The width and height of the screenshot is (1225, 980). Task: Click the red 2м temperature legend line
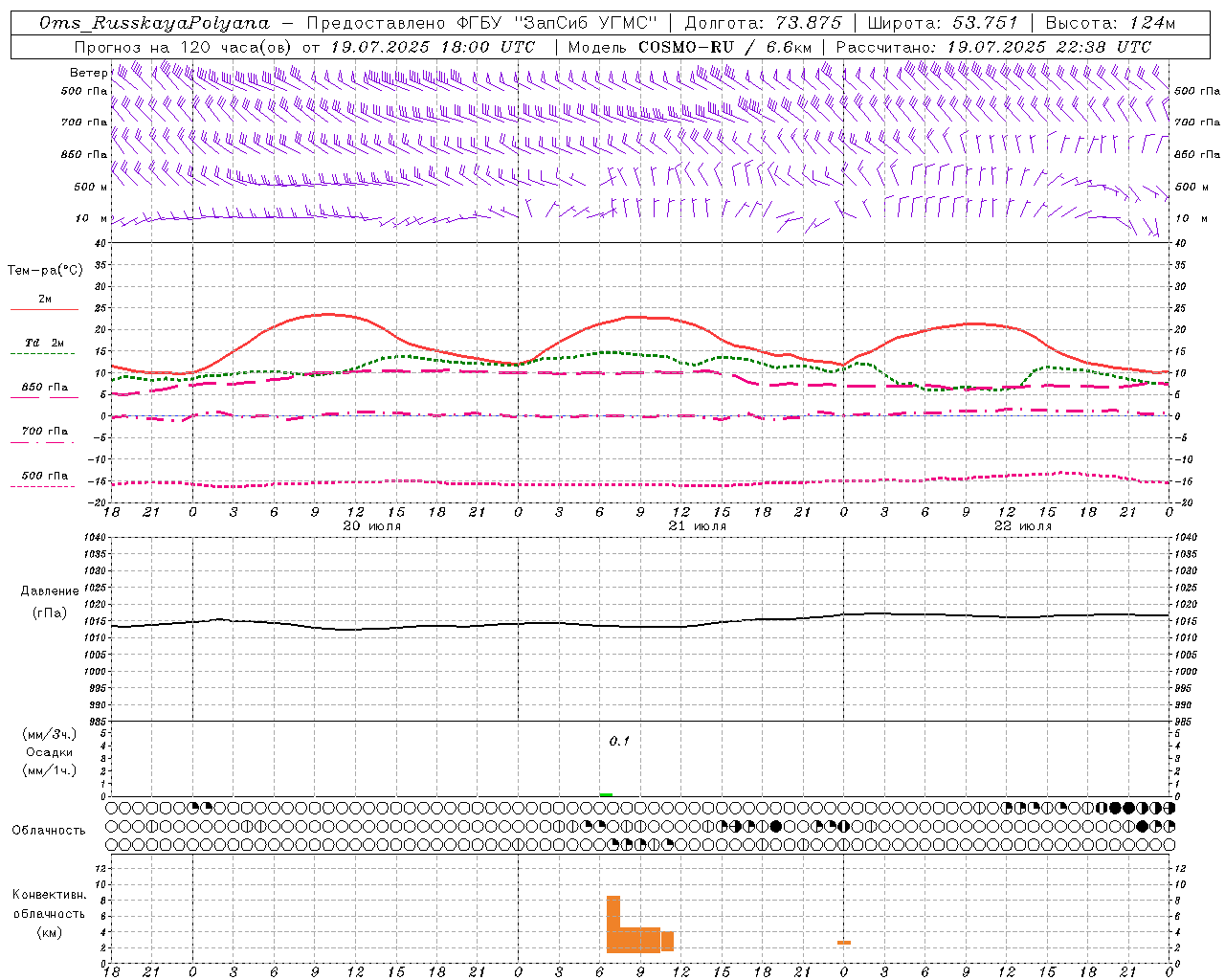point(44,309)
